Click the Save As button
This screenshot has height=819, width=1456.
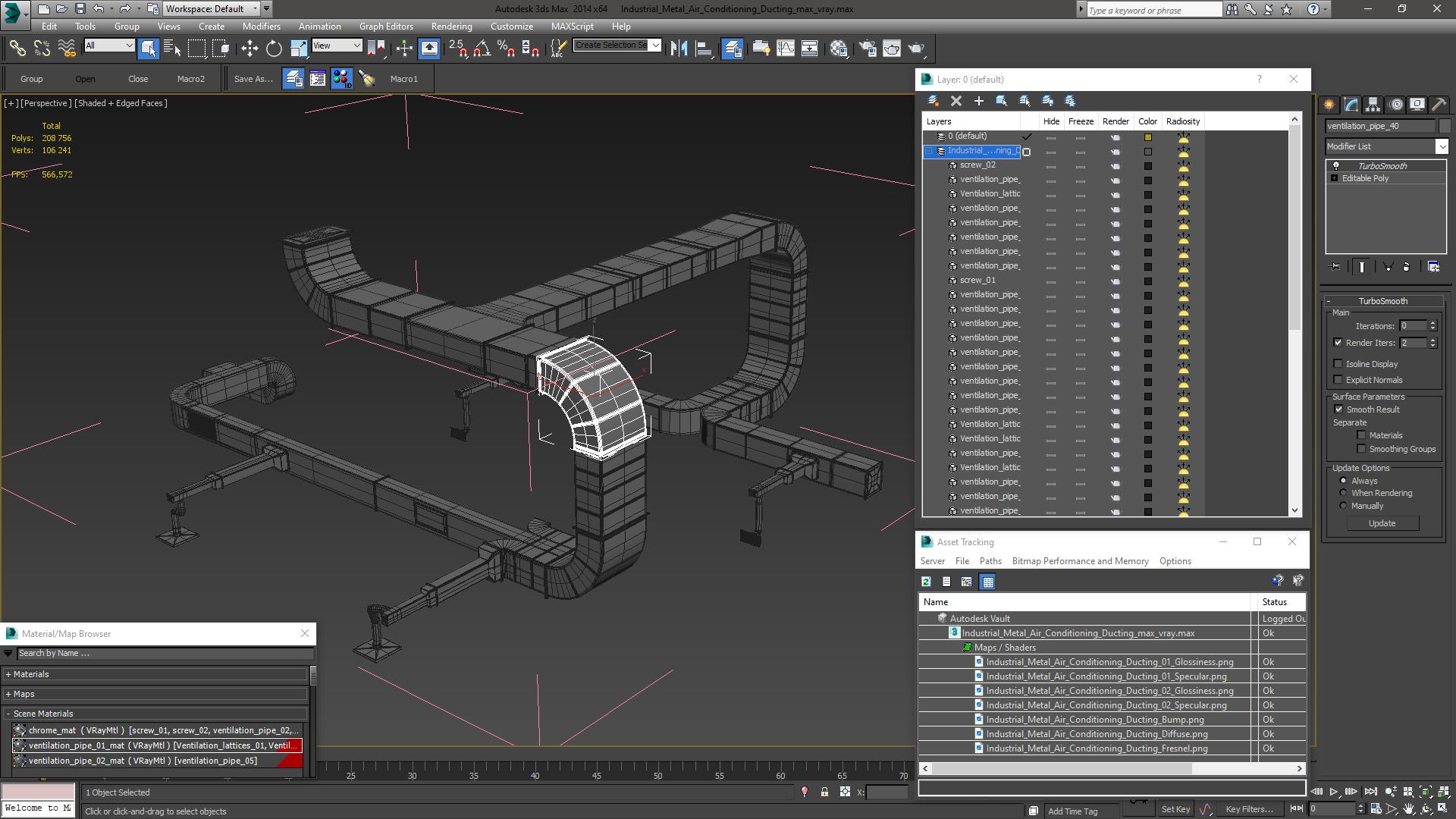(x=253, y=79)
